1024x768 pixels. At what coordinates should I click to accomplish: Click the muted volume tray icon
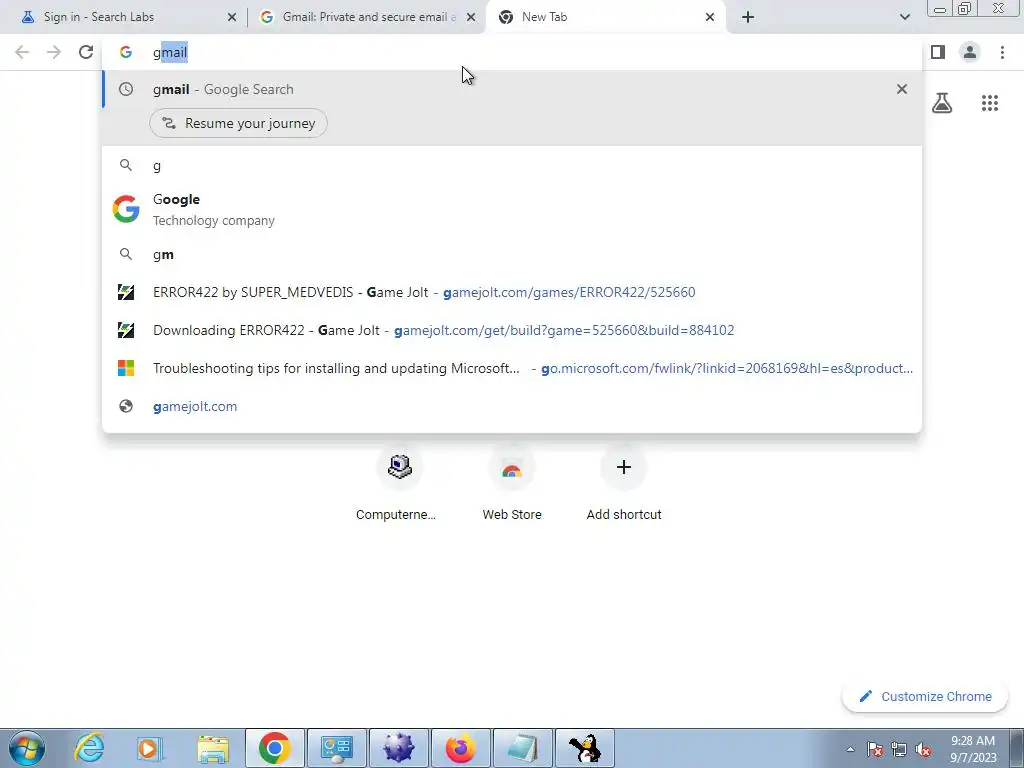pyautogui.click(x=923, y=749)
